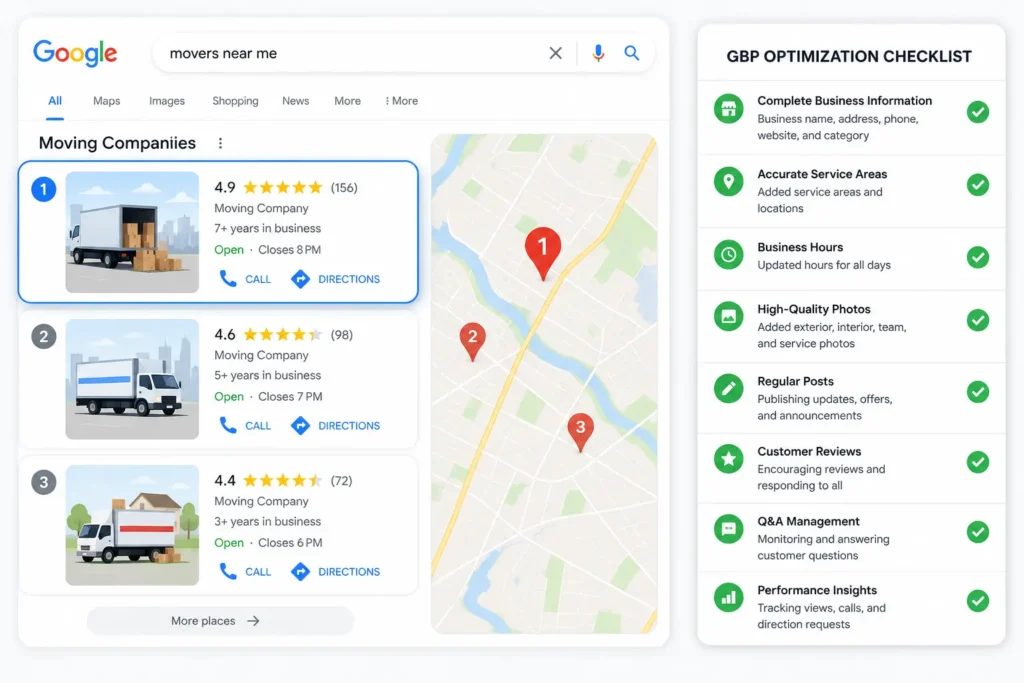Select map pin number 2

point(472,341)
